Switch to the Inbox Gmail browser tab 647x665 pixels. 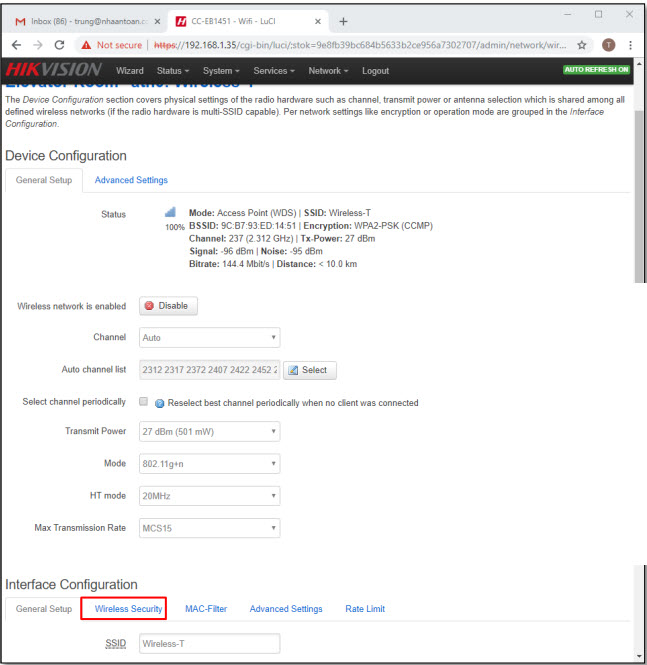82,20
